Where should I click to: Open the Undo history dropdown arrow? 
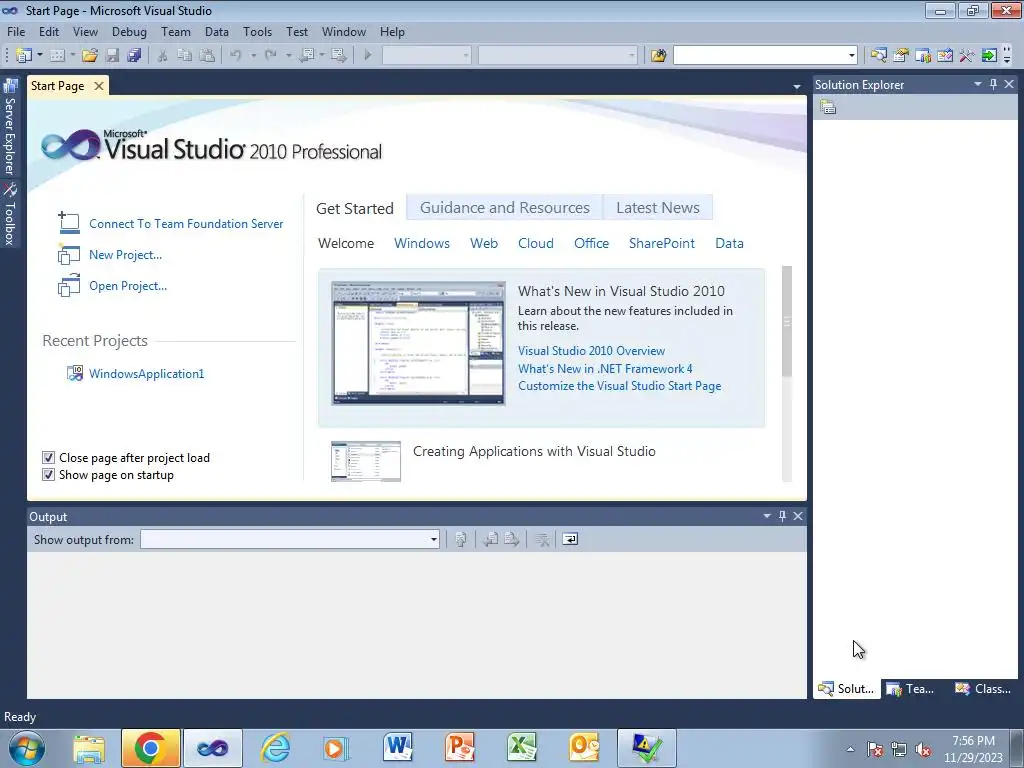(x=253, y=56)
